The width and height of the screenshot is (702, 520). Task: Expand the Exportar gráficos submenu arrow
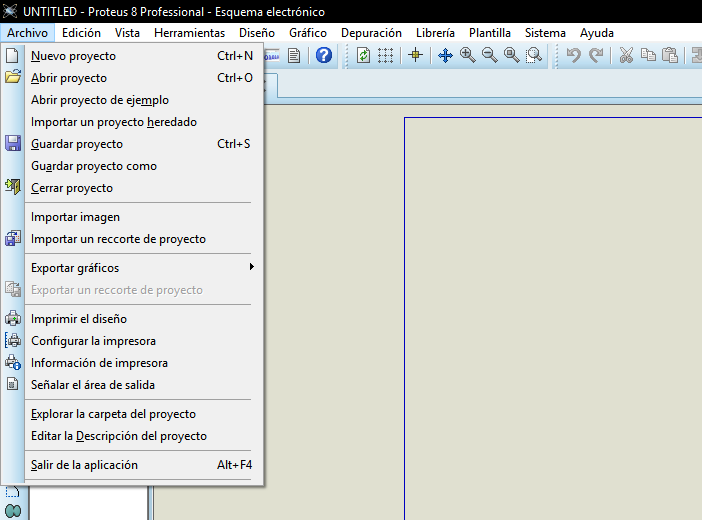pyautogui.click(x=252, y=267)
